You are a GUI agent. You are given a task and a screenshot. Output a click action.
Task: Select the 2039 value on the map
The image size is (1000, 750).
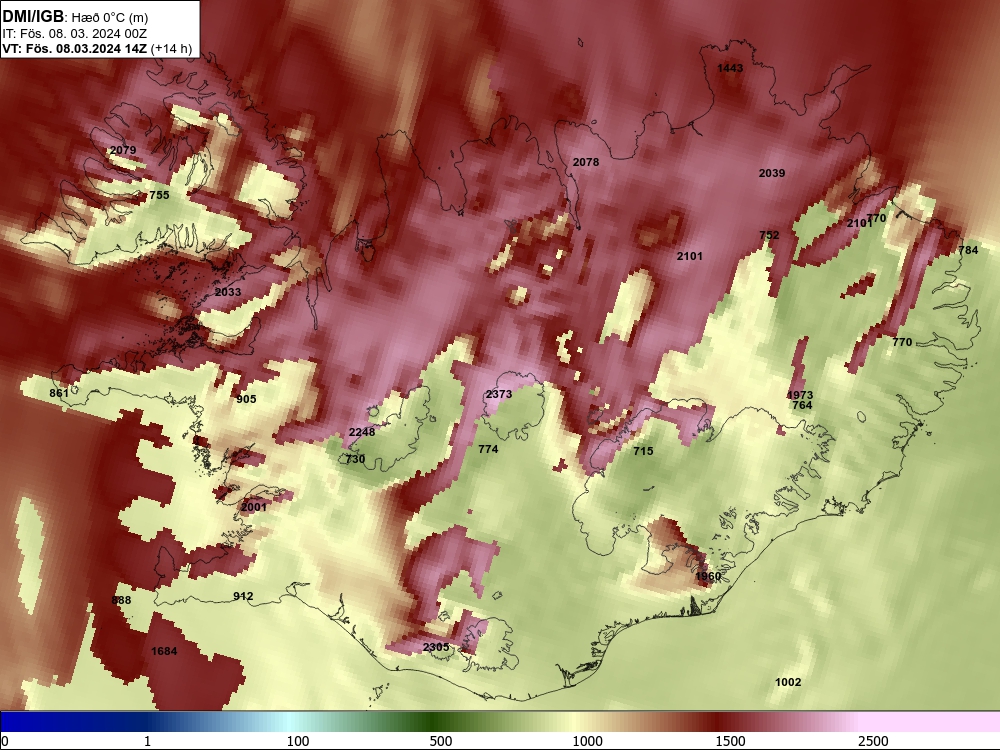[x=772, y=173]
